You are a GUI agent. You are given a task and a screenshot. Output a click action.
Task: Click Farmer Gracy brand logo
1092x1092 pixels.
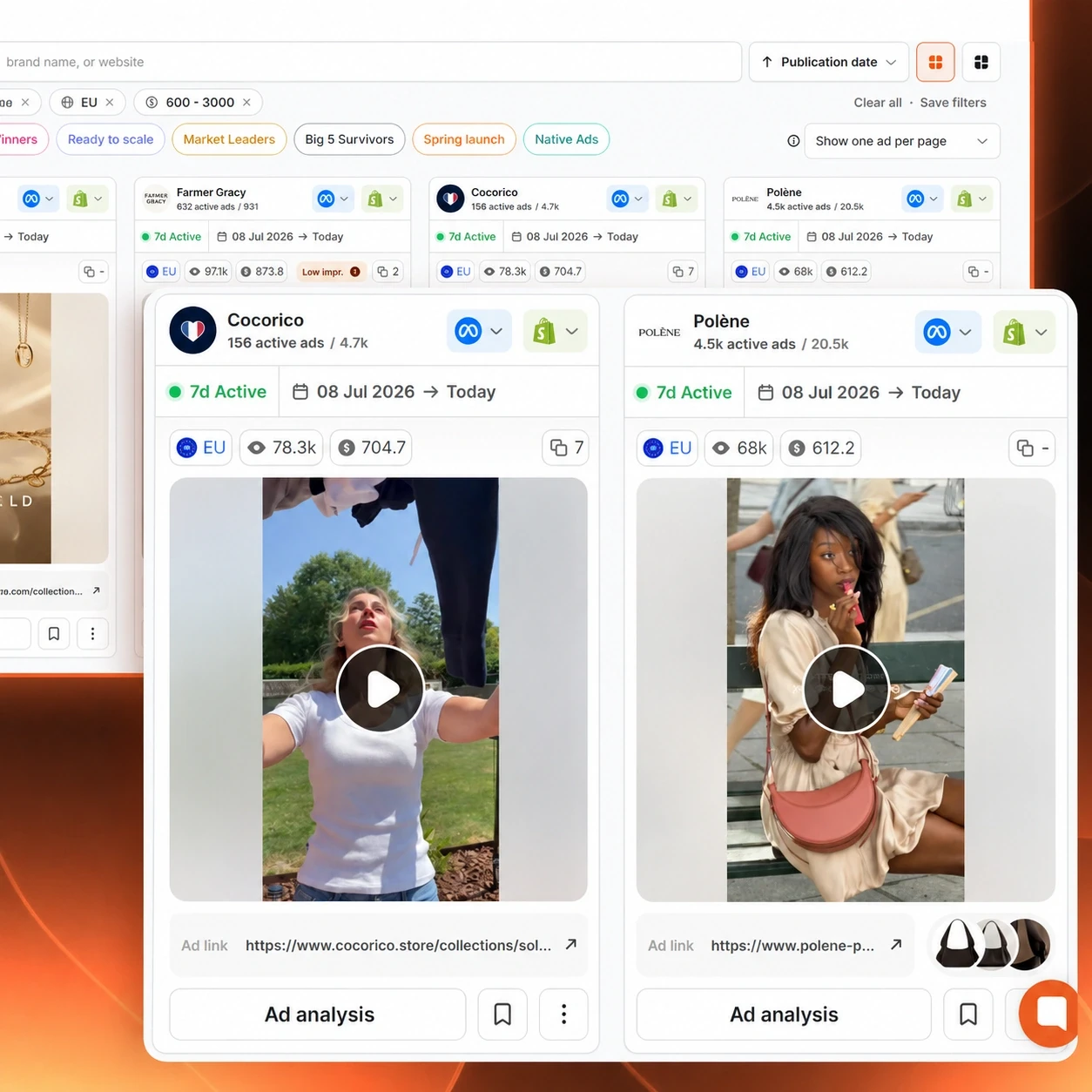156,199
